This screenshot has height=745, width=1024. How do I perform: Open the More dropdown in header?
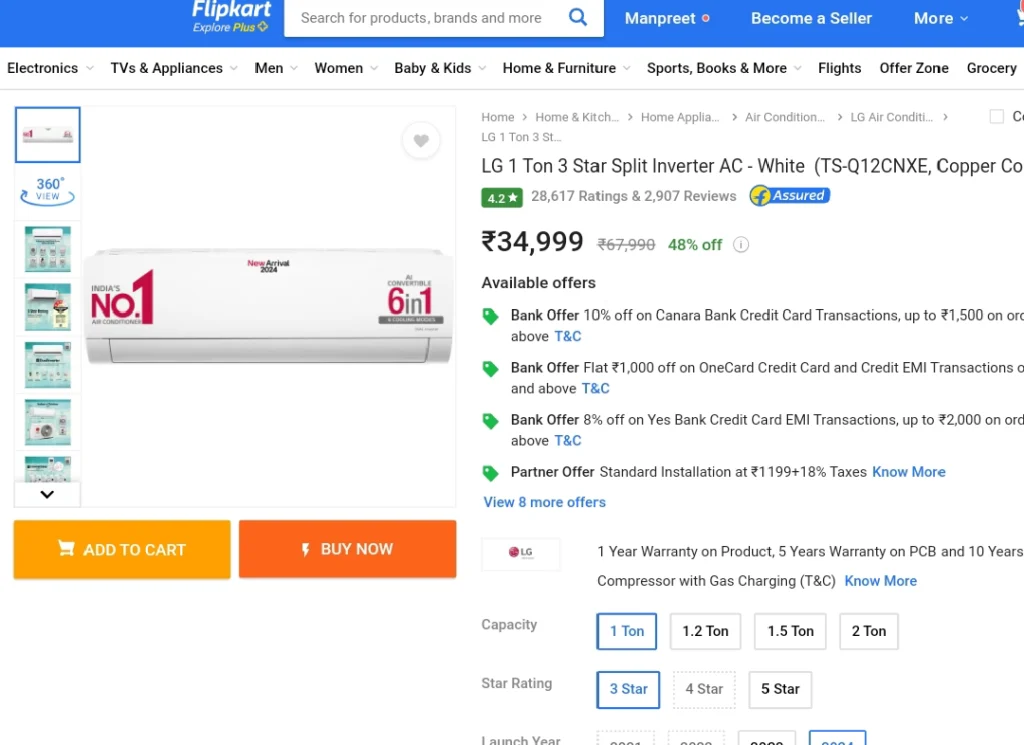[x=940, y=18]
